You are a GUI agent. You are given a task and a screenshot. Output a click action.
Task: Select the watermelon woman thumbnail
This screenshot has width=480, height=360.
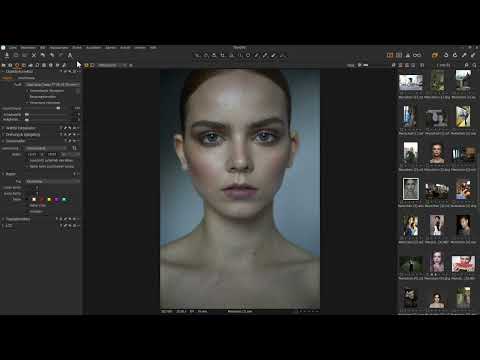(x=463, y=264)
